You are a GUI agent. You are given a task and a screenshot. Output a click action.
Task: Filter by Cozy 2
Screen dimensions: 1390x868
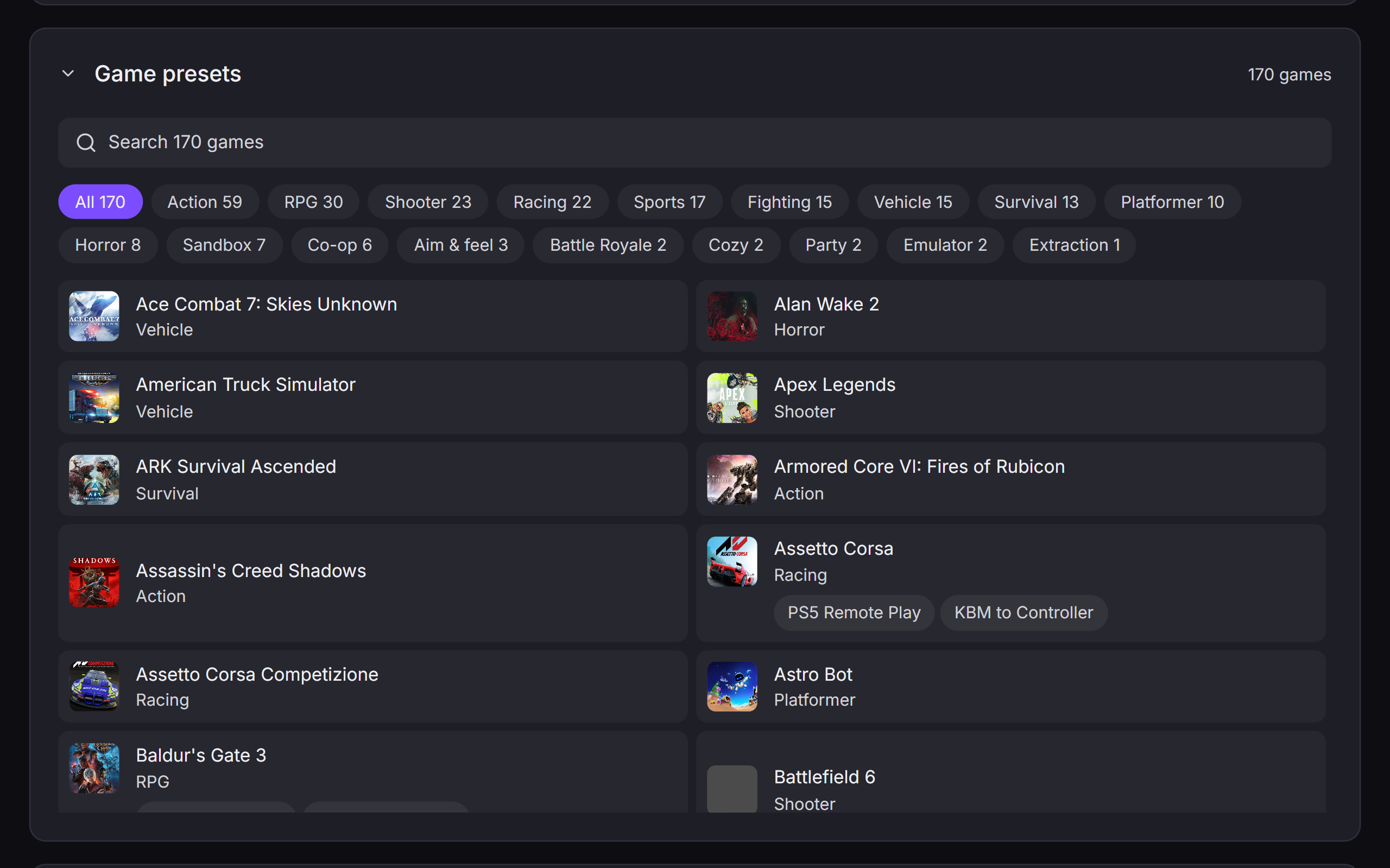click(736, 245)
